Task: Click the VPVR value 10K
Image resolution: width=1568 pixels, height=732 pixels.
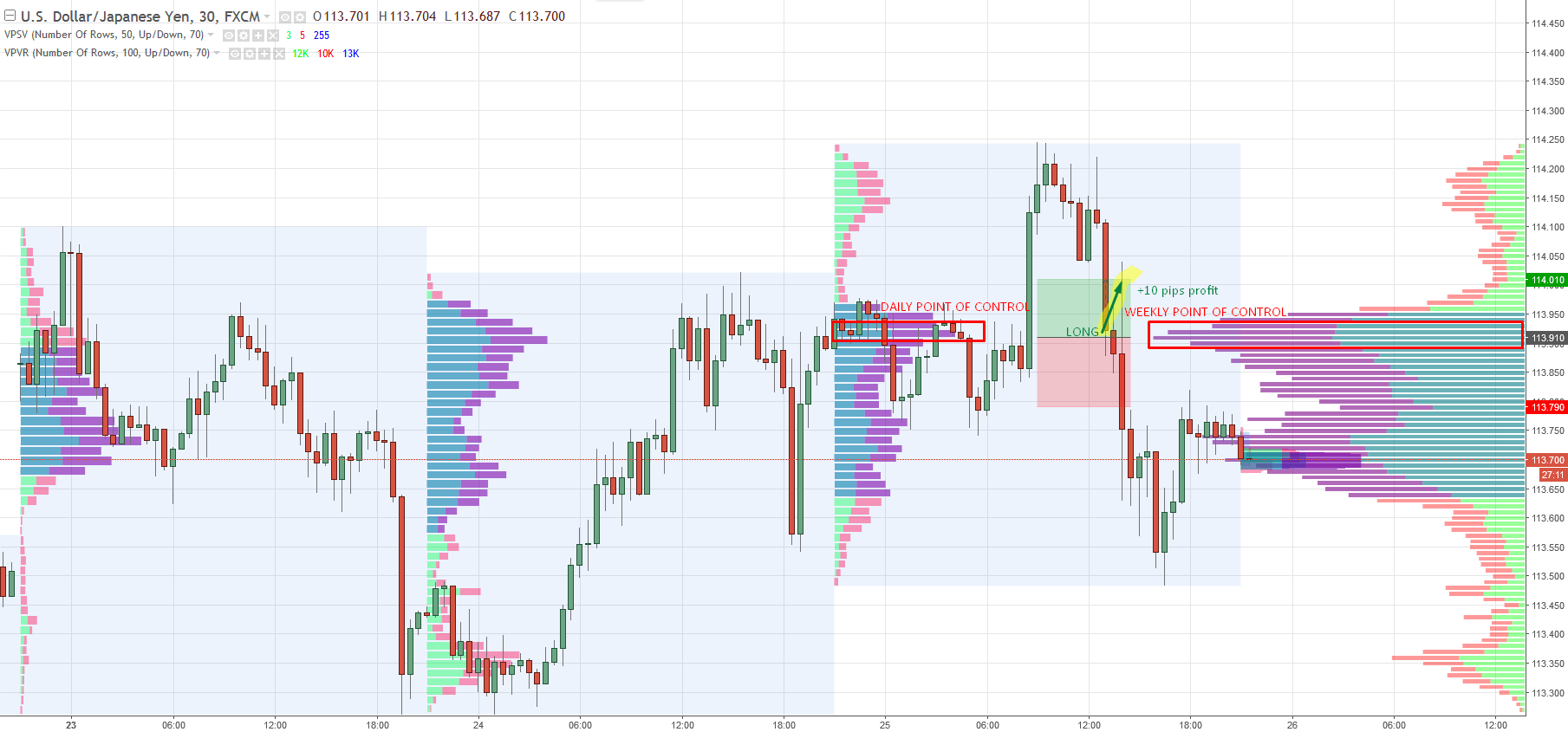Action: pos(326,54)
